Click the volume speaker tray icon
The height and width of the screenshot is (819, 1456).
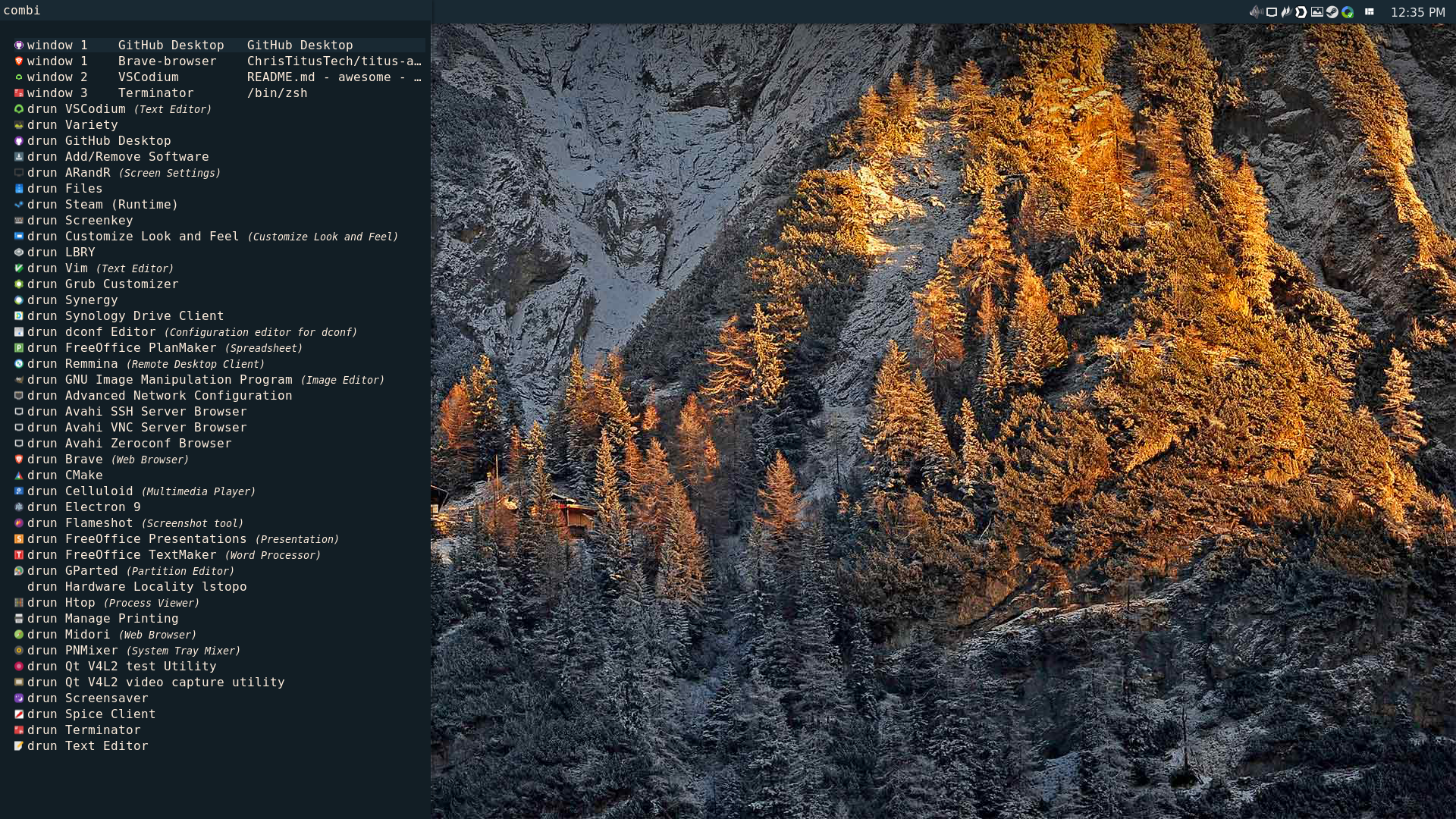tap(1256, 11)
